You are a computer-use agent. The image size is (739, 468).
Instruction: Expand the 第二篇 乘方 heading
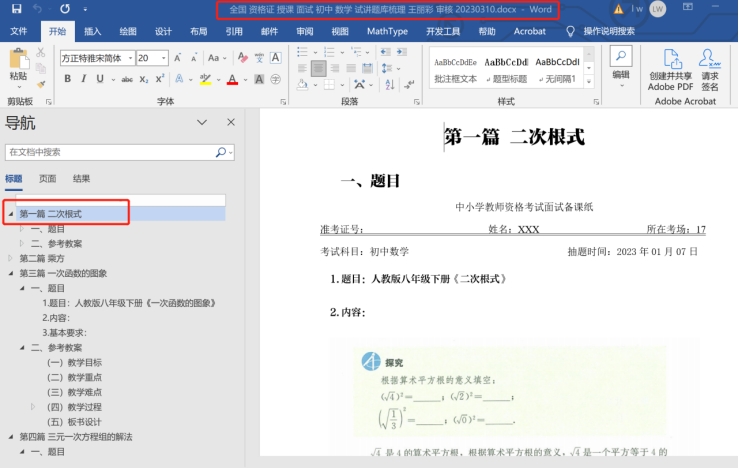(x=11, y=258)
